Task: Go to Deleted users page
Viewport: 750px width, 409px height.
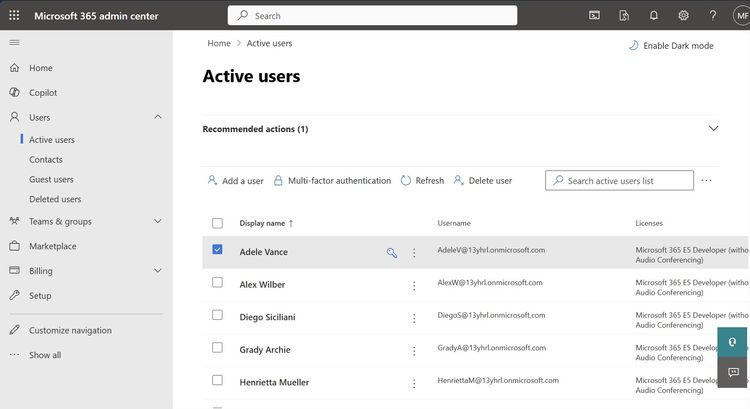Action: click(x=55, y=199)
